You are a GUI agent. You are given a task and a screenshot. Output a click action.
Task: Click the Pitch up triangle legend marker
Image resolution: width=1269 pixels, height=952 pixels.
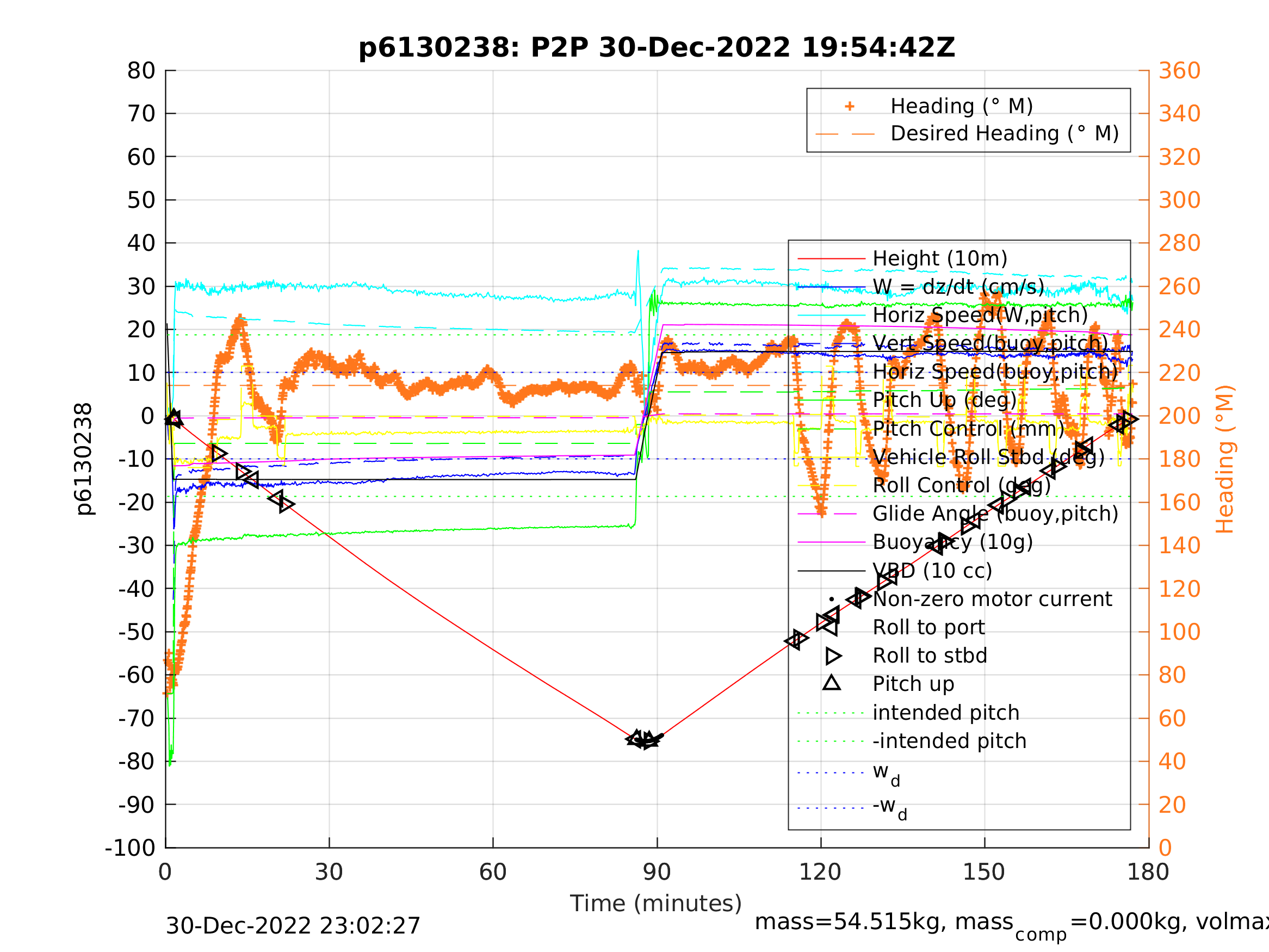832,683
